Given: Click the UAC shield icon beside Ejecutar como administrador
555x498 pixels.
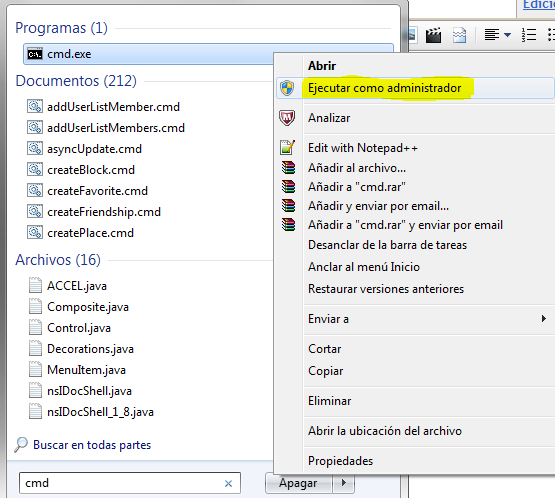Looking at the screenshot, I should click(287, 88).
